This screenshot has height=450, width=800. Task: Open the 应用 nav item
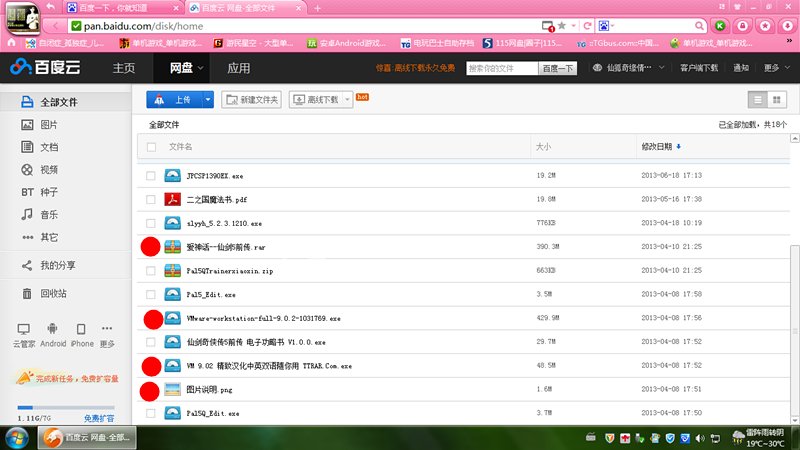click(x=238, y=68)
